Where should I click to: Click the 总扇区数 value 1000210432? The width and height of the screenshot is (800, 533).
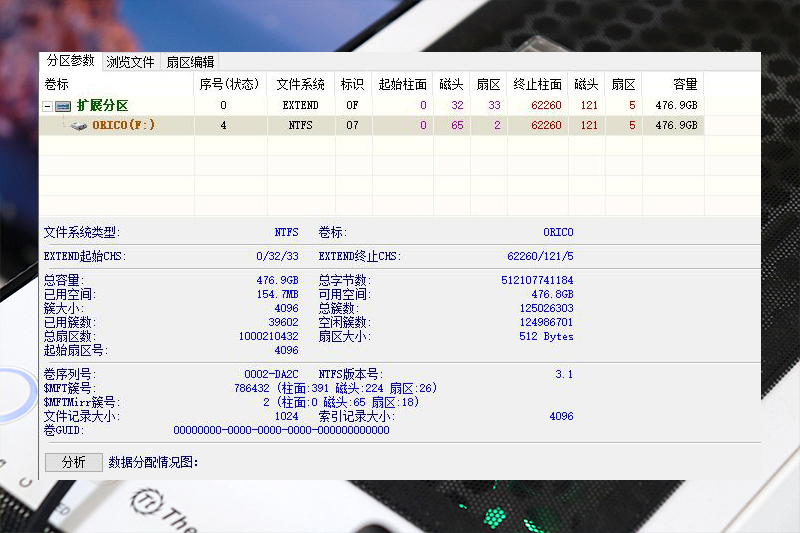[x=268, y=336]
